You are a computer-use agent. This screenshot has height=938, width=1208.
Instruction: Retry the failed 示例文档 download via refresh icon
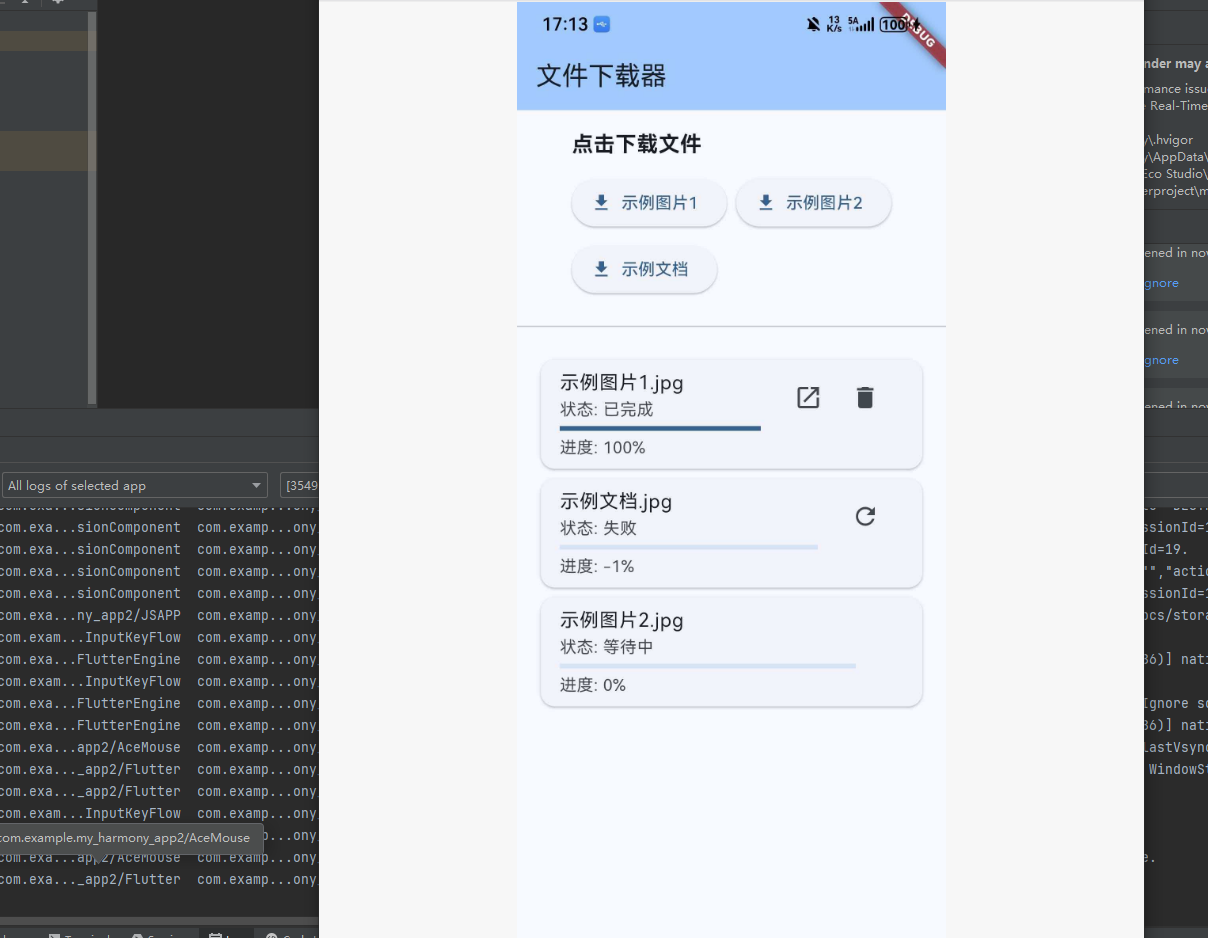click(x=864, y=516)
